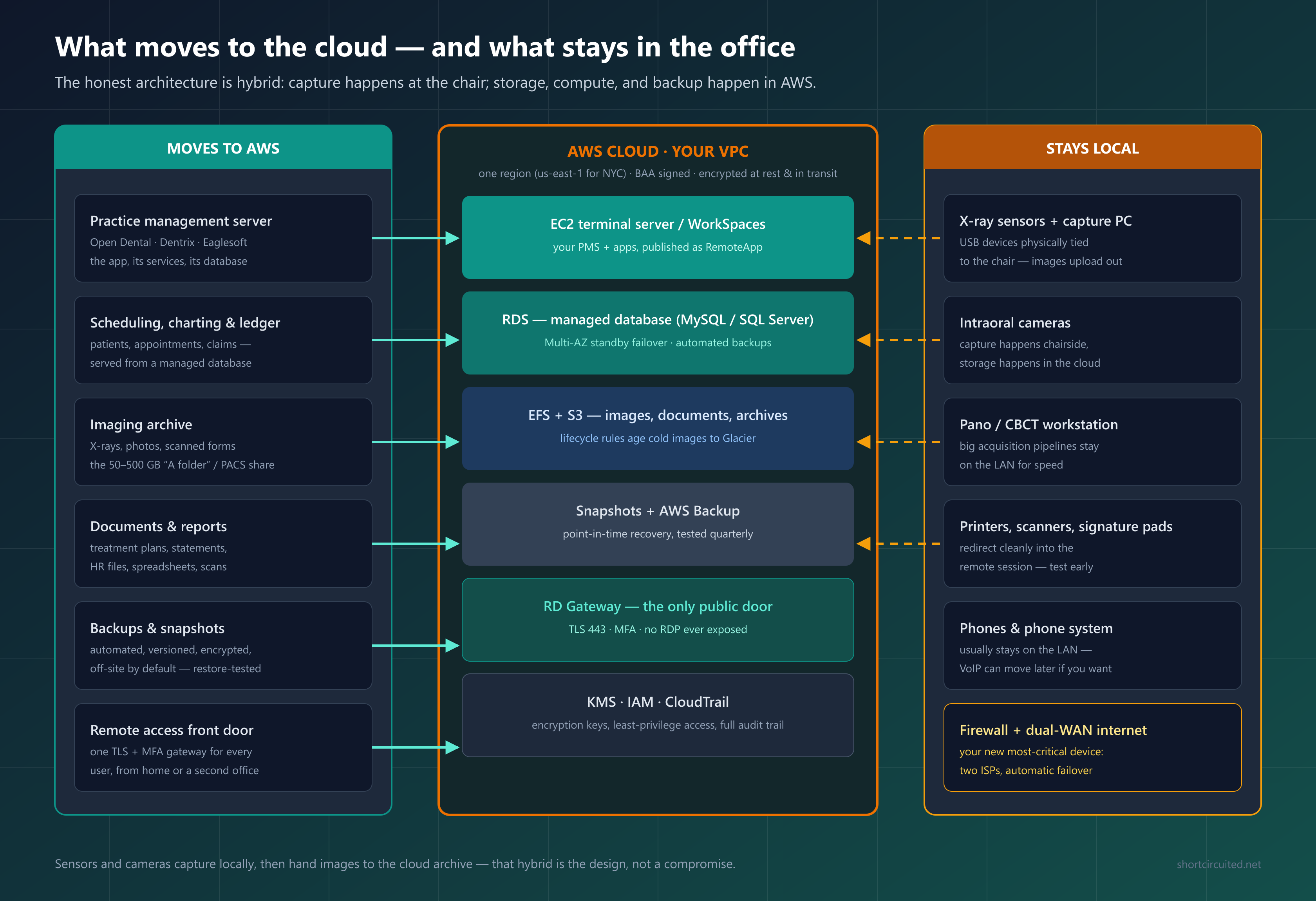Screen dimensions: 1316x901
Task: Click the STAYS LOCAL column header
Action: pyautogui.click(x=1092, y=148)
